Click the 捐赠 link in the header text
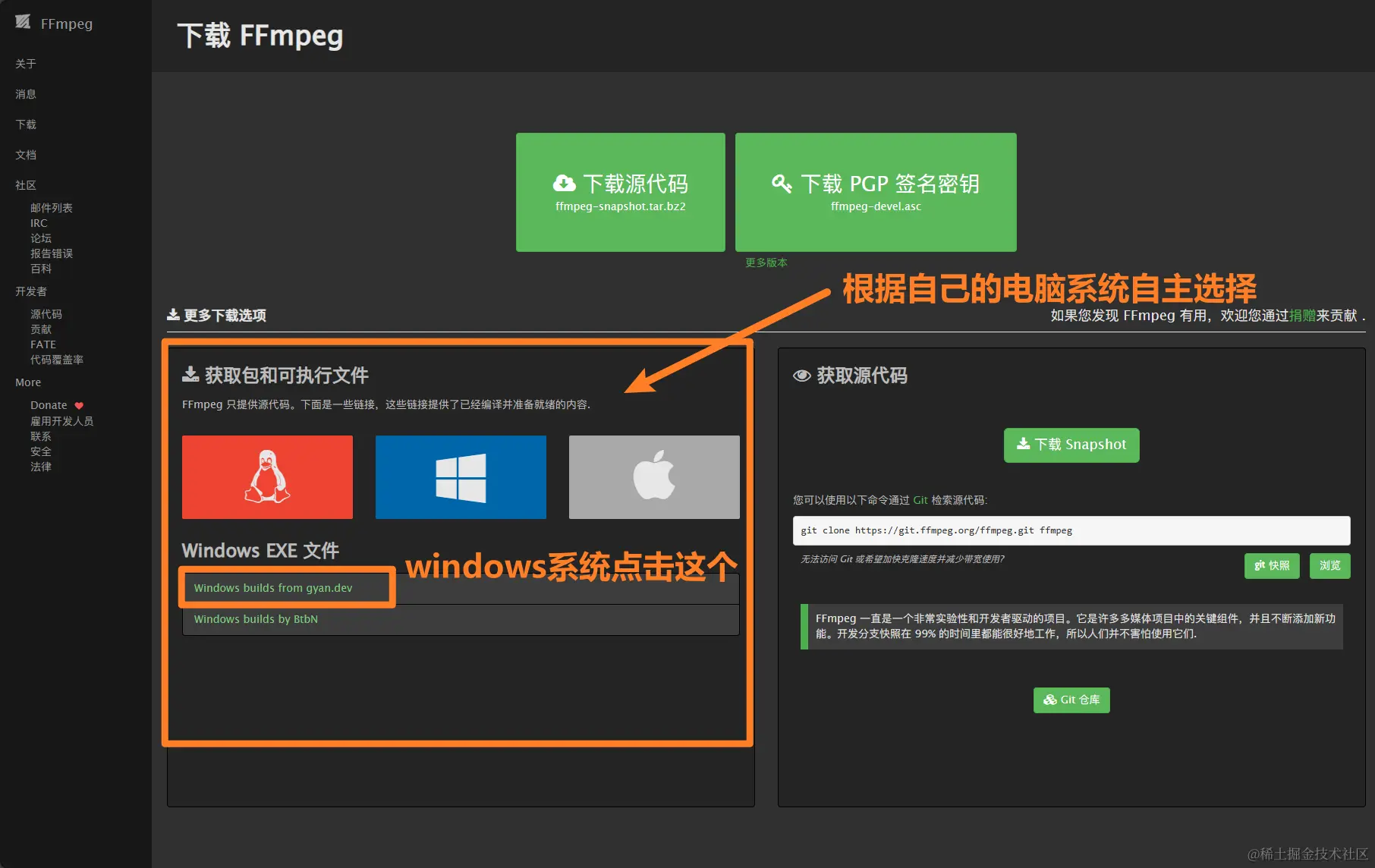 1302,316
